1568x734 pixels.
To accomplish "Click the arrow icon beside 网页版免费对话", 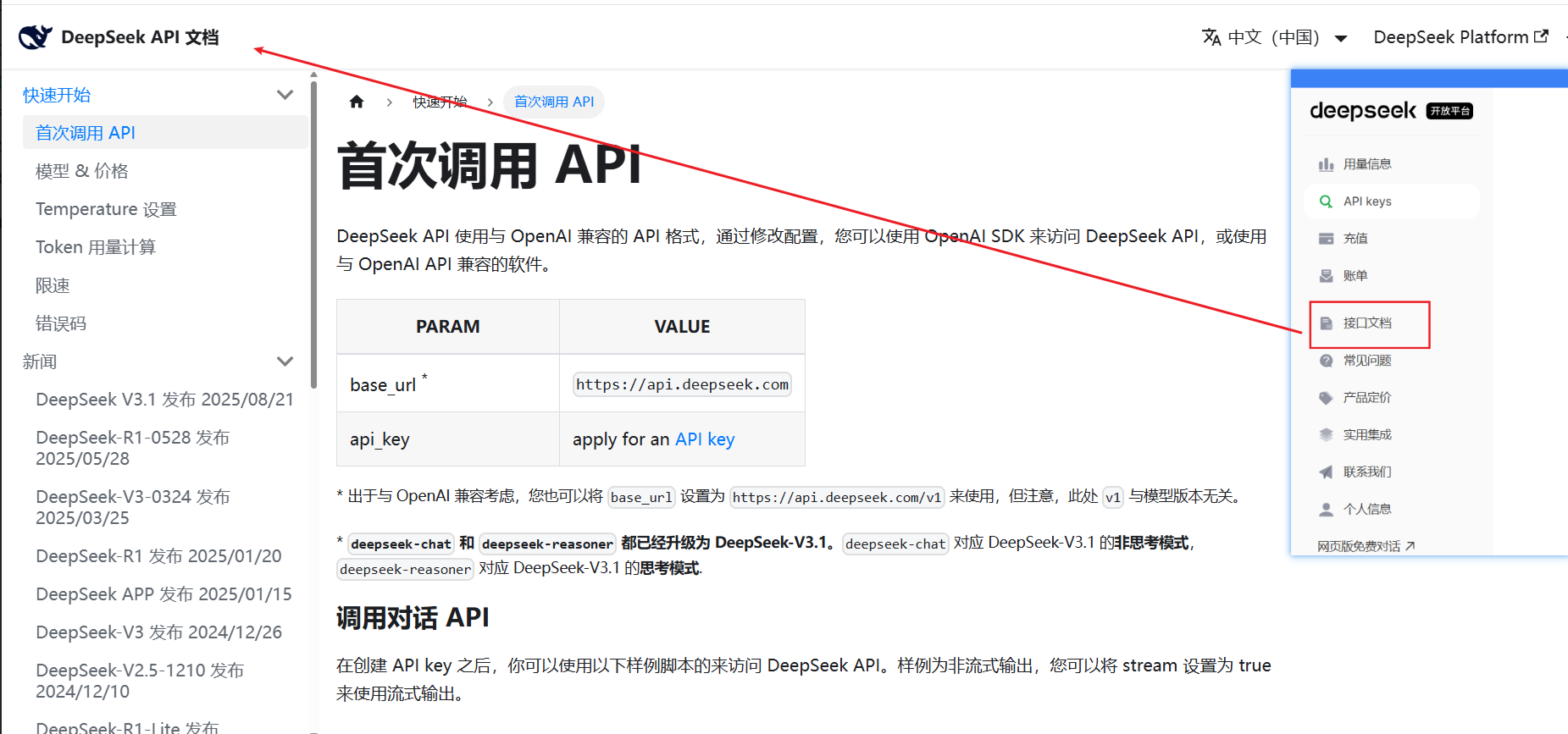I will click(x=1410, y=546).
